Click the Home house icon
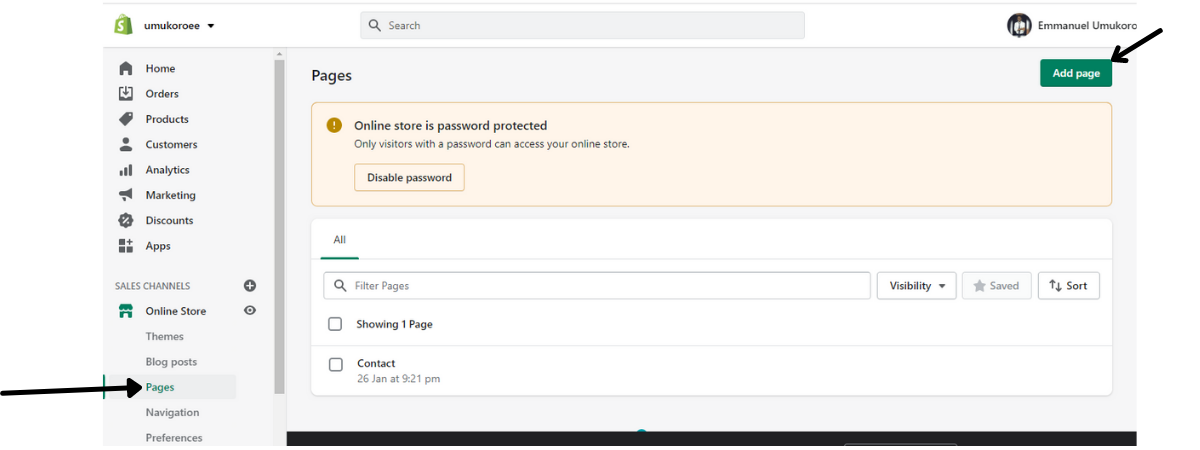The height and width of the screenshot is (450, 1200). coord(126,68)
